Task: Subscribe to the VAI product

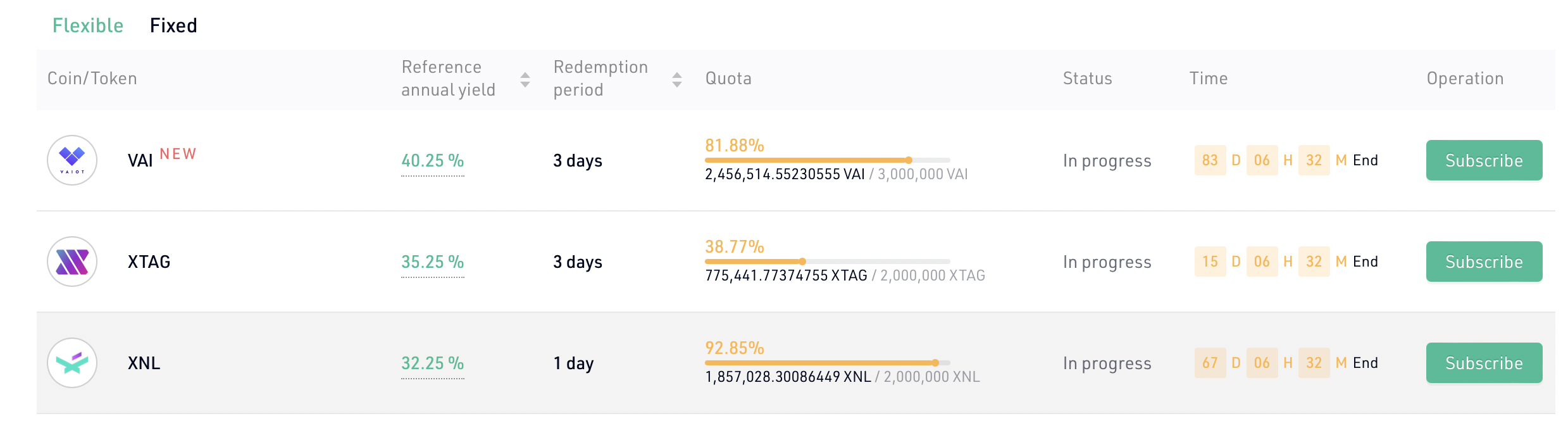Action: 1484,160
